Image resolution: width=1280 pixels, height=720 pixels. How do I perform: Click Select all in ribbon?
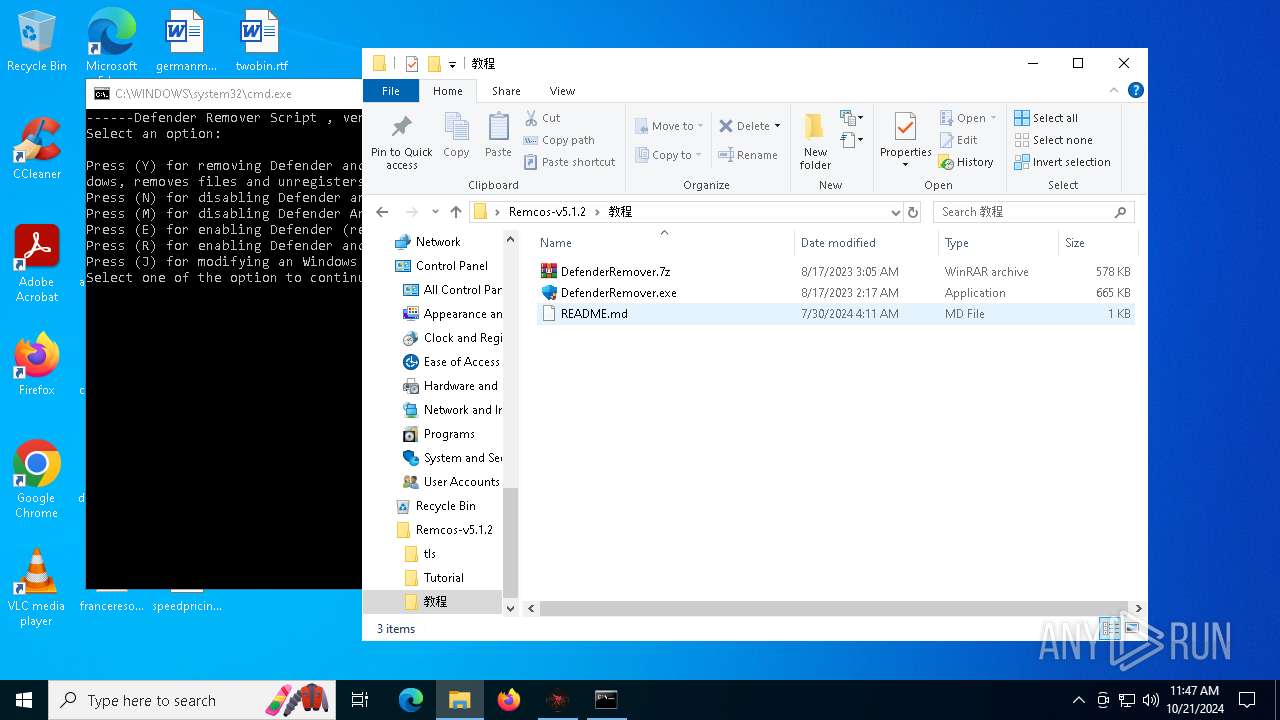(x=1046, y=118)
